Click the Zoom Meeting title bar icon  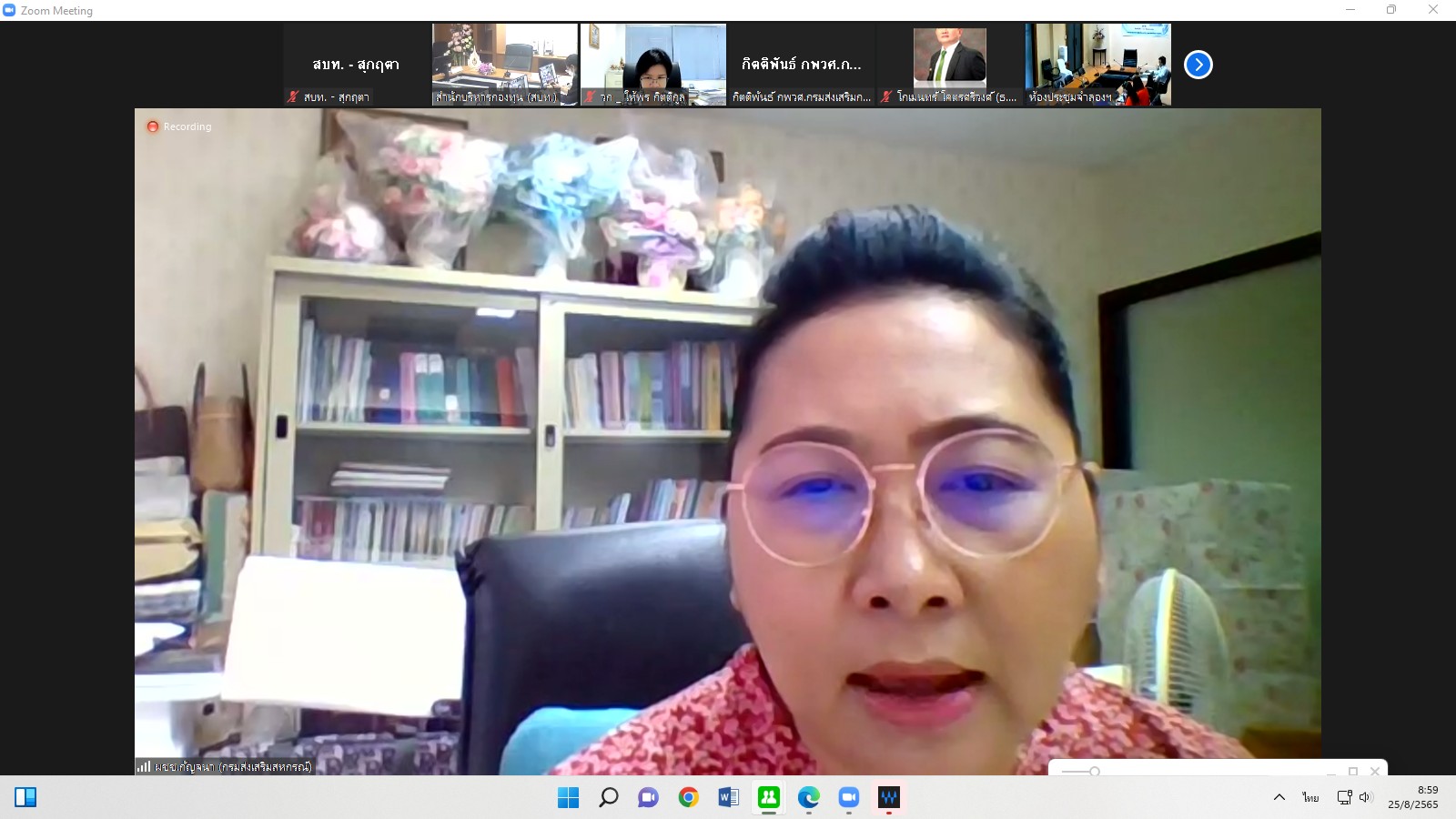tap(9, 10)
